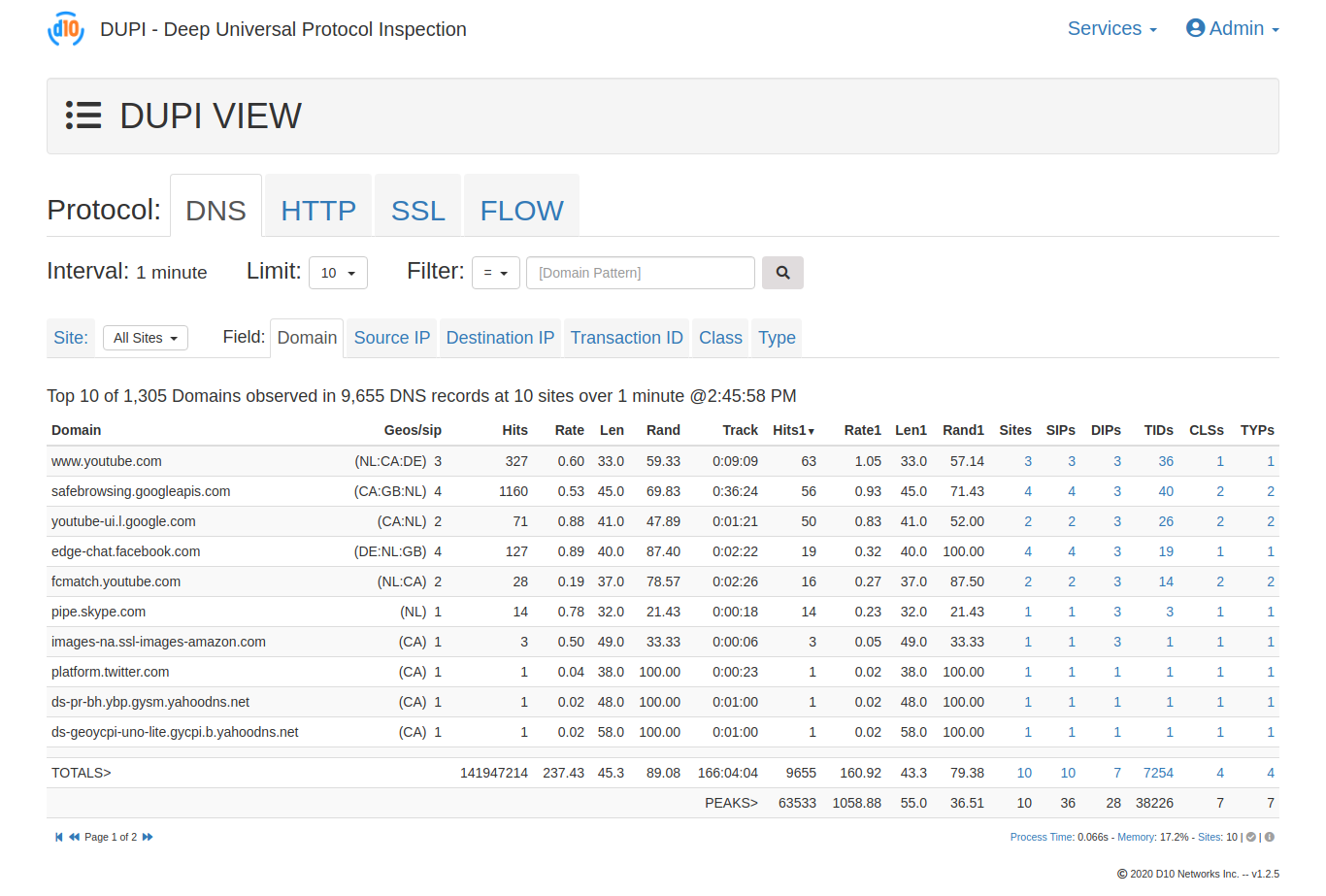Select the Source IP field tab
This screenshot has width=1326, height=896.
point(392,338)
